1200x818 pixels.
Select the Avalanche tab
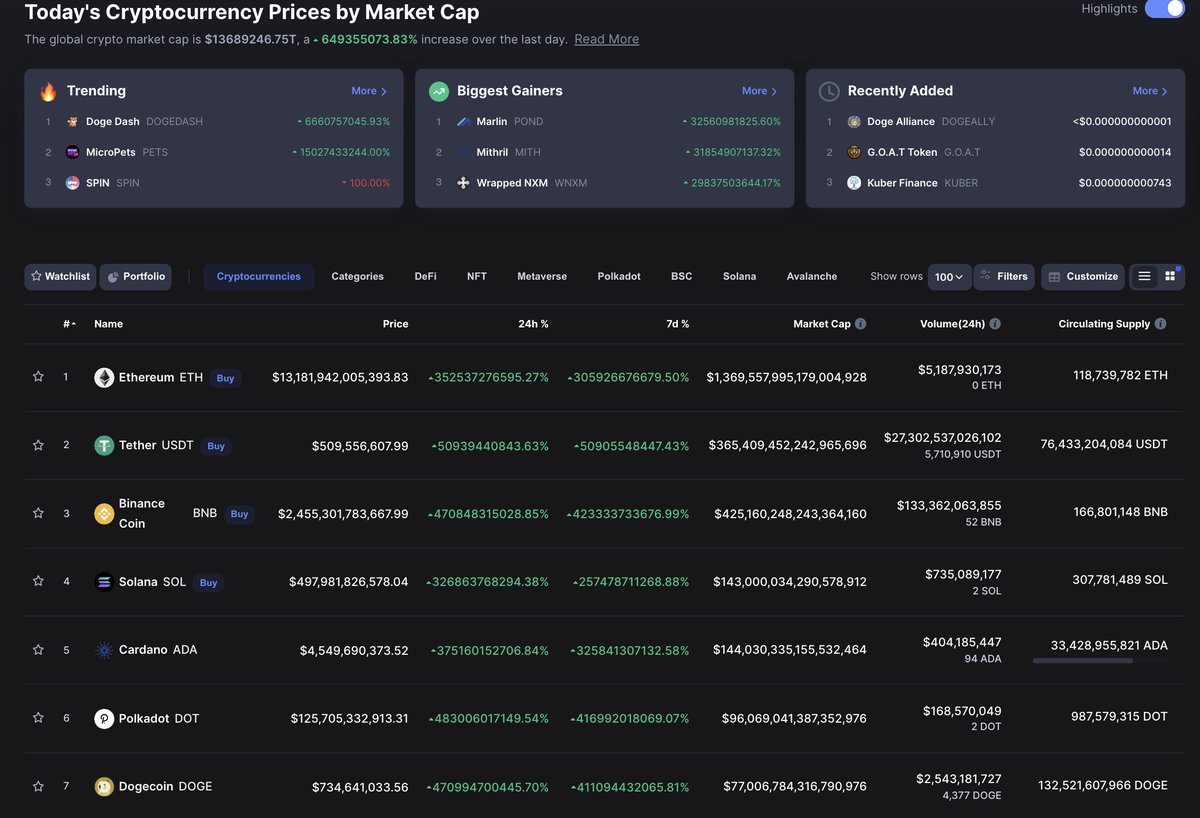click(x=812, y=277)
